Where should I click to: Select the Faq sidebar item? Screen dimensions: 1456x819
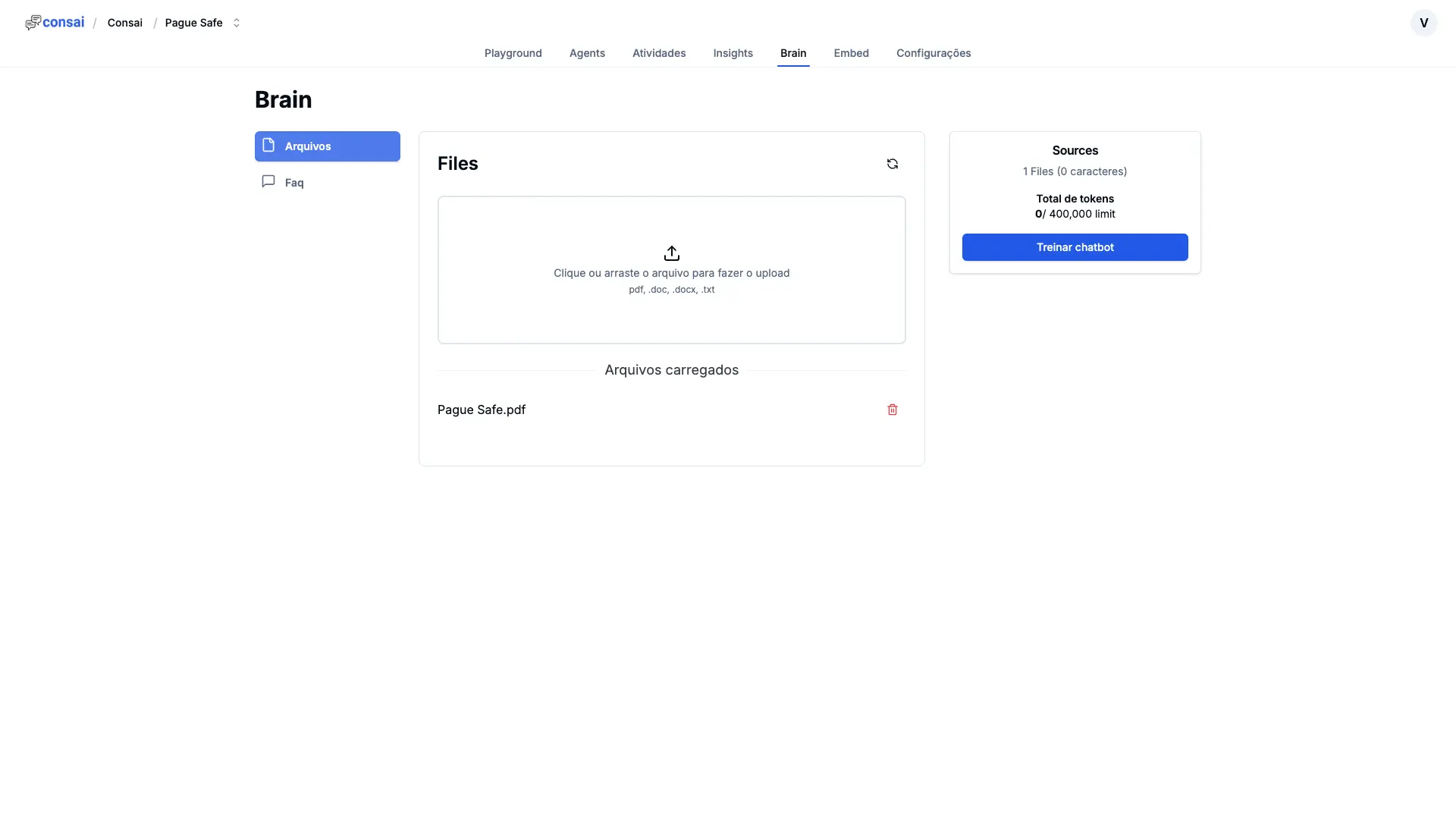[x=294, y=183]
